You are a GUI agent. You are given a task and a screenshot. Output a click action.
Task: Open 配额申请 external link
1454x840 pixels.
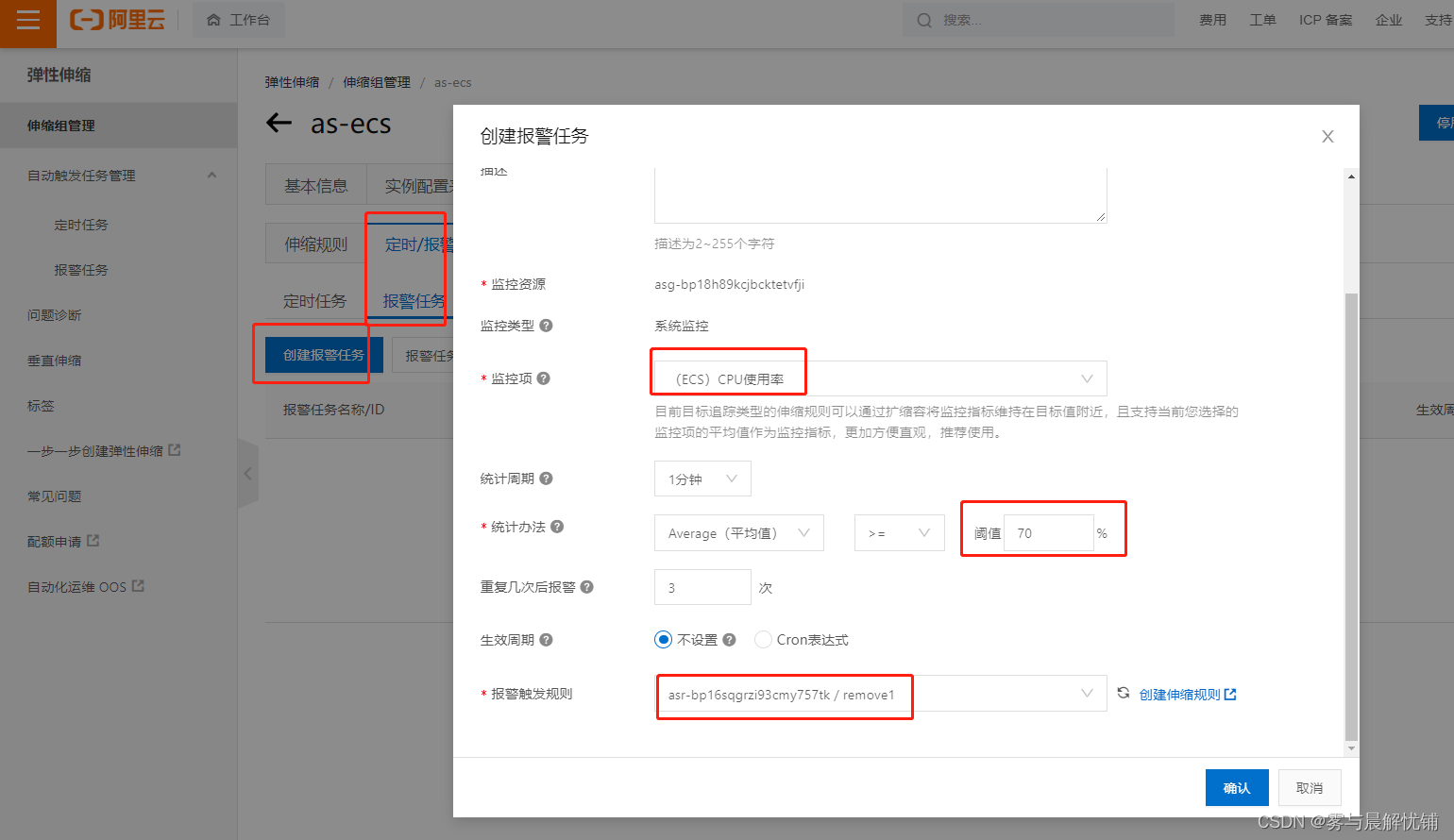[x=63, y=542]
